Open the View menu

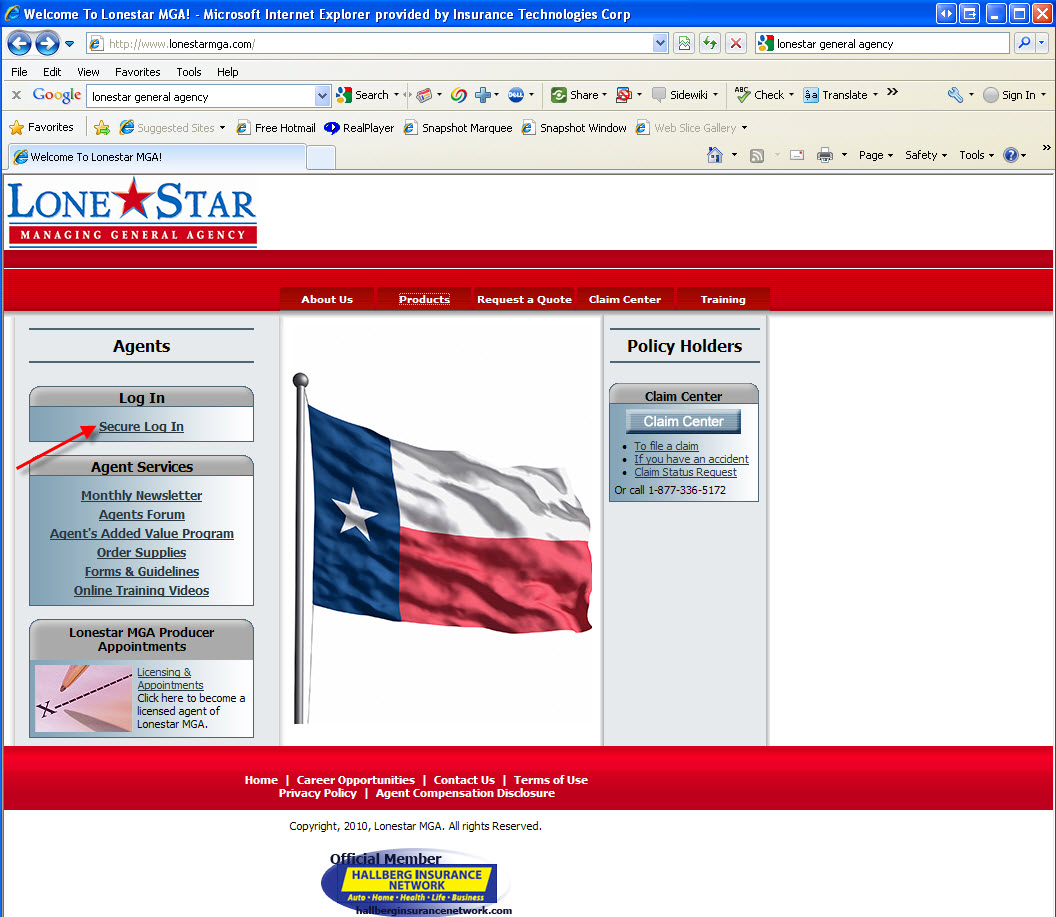pos(88,72)
